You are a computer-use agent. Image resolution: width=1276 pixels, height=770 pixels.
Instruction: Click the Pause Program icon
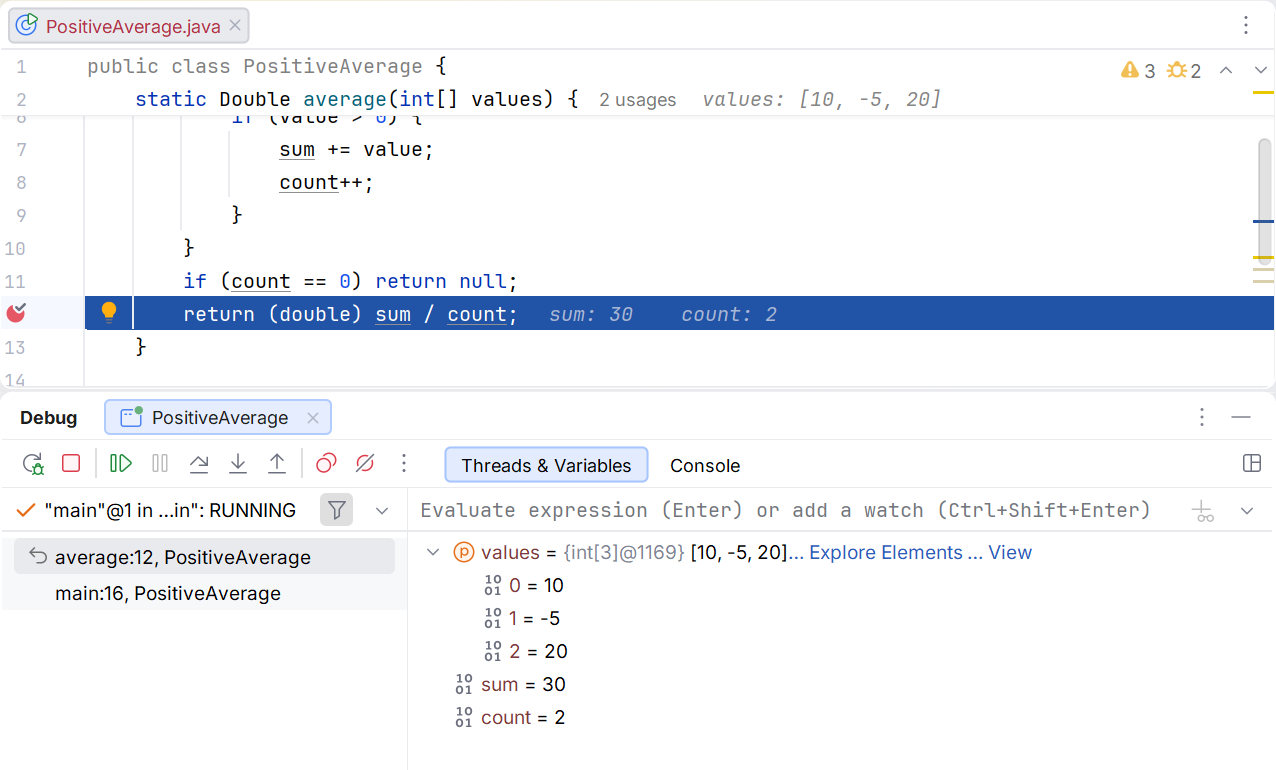coord(160,464)
